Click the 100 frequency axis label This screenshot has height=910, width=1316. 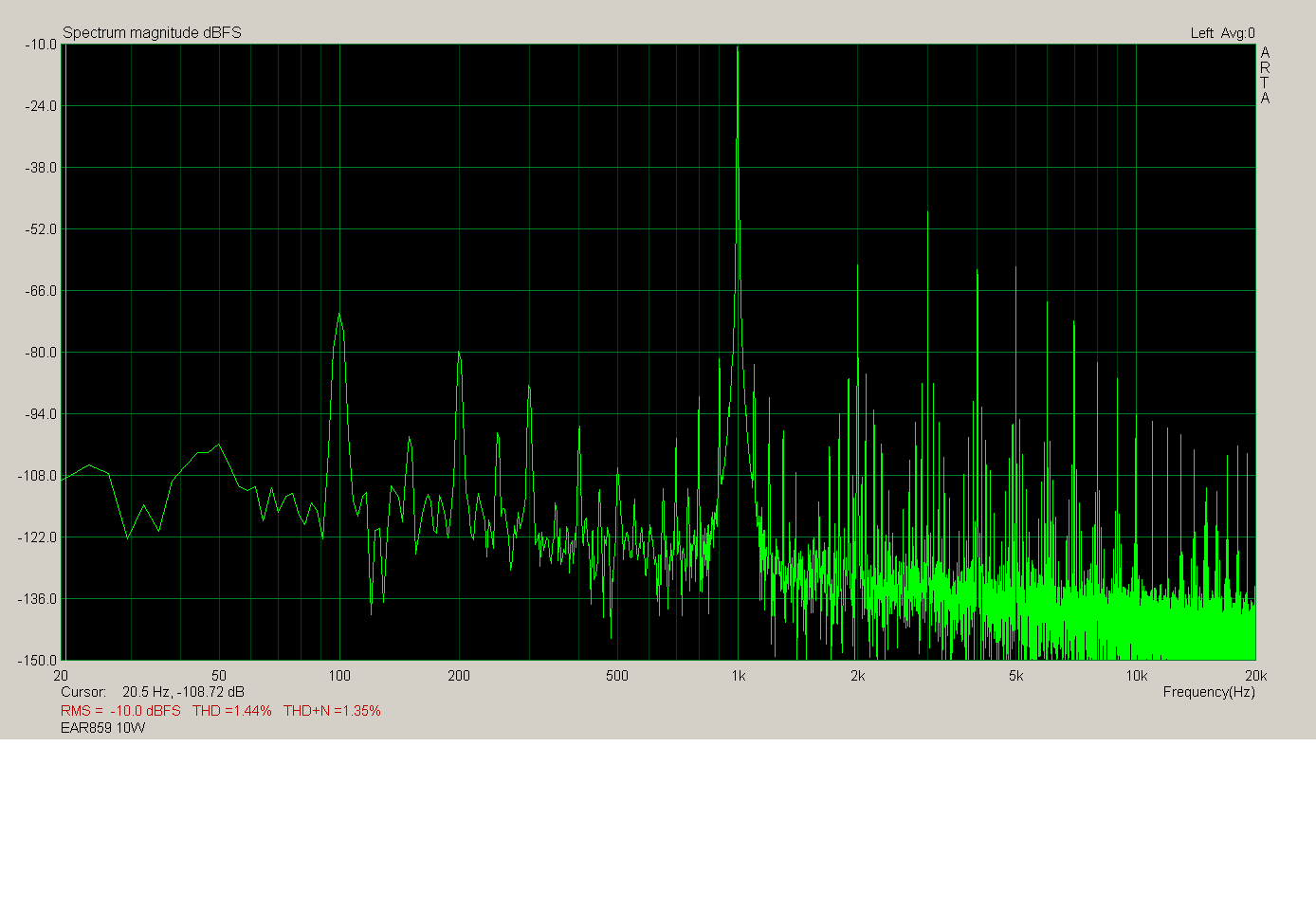(339, 676)
